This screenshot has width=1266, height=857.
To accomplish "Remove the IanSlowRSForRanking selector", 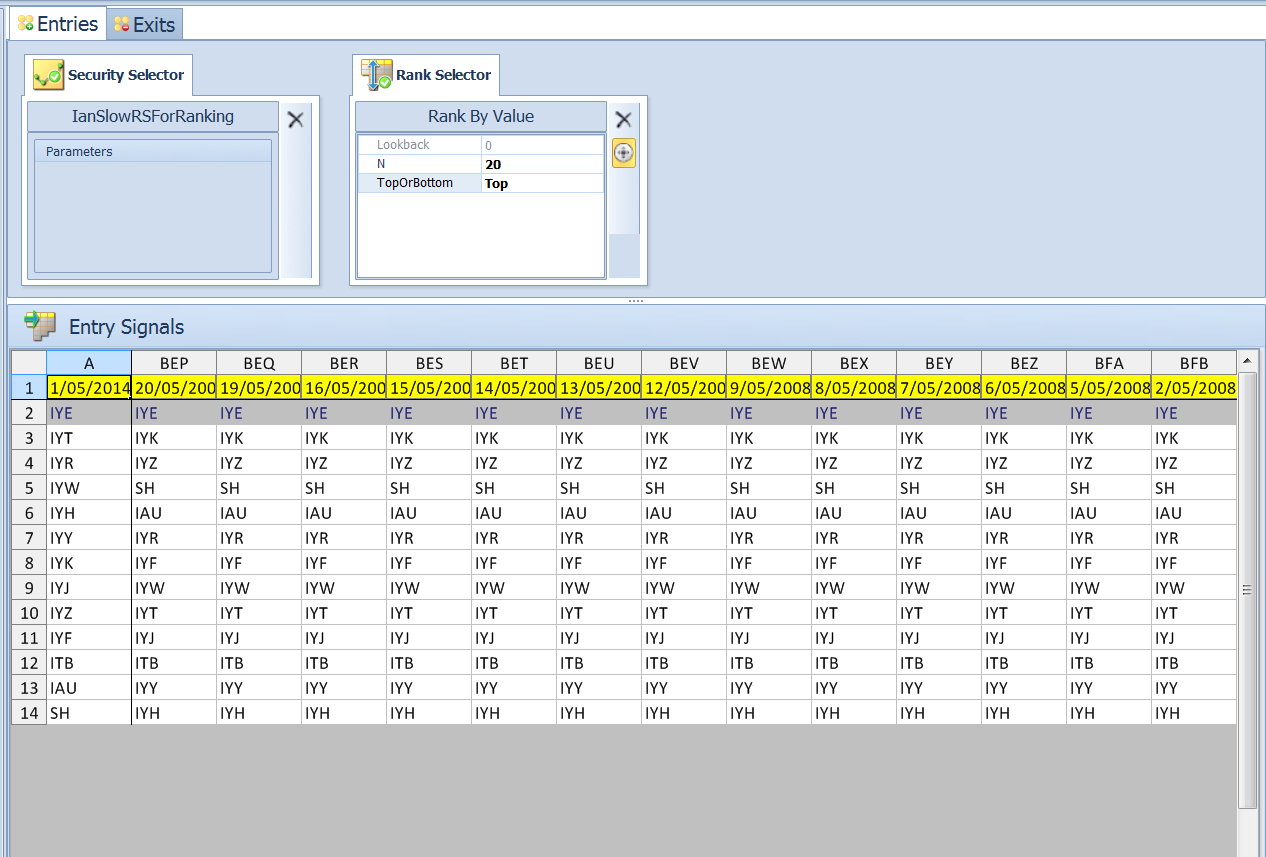I will coord(295,120).
